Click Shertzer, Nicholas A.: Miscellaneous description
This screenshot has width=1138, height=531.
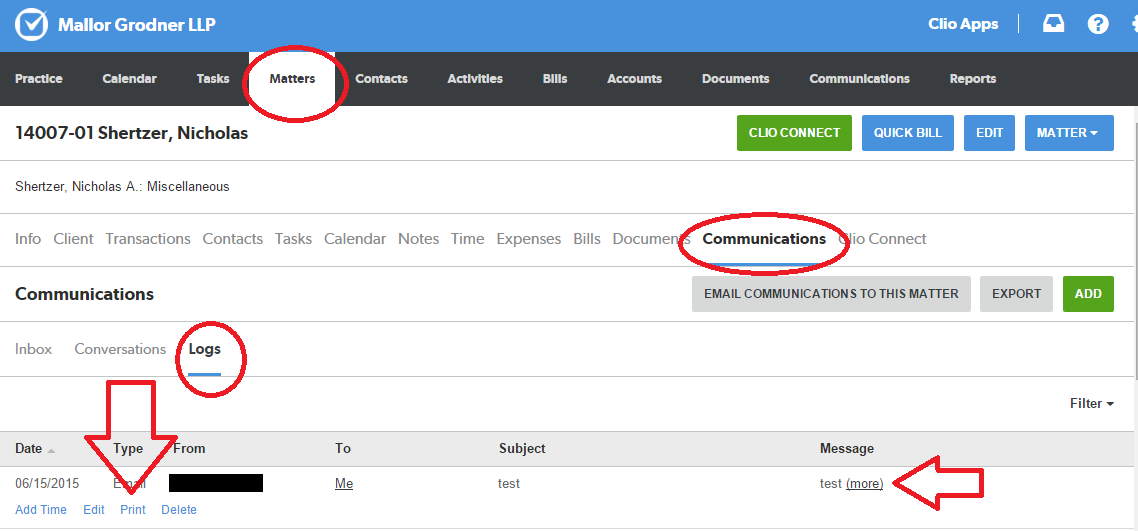122,186
